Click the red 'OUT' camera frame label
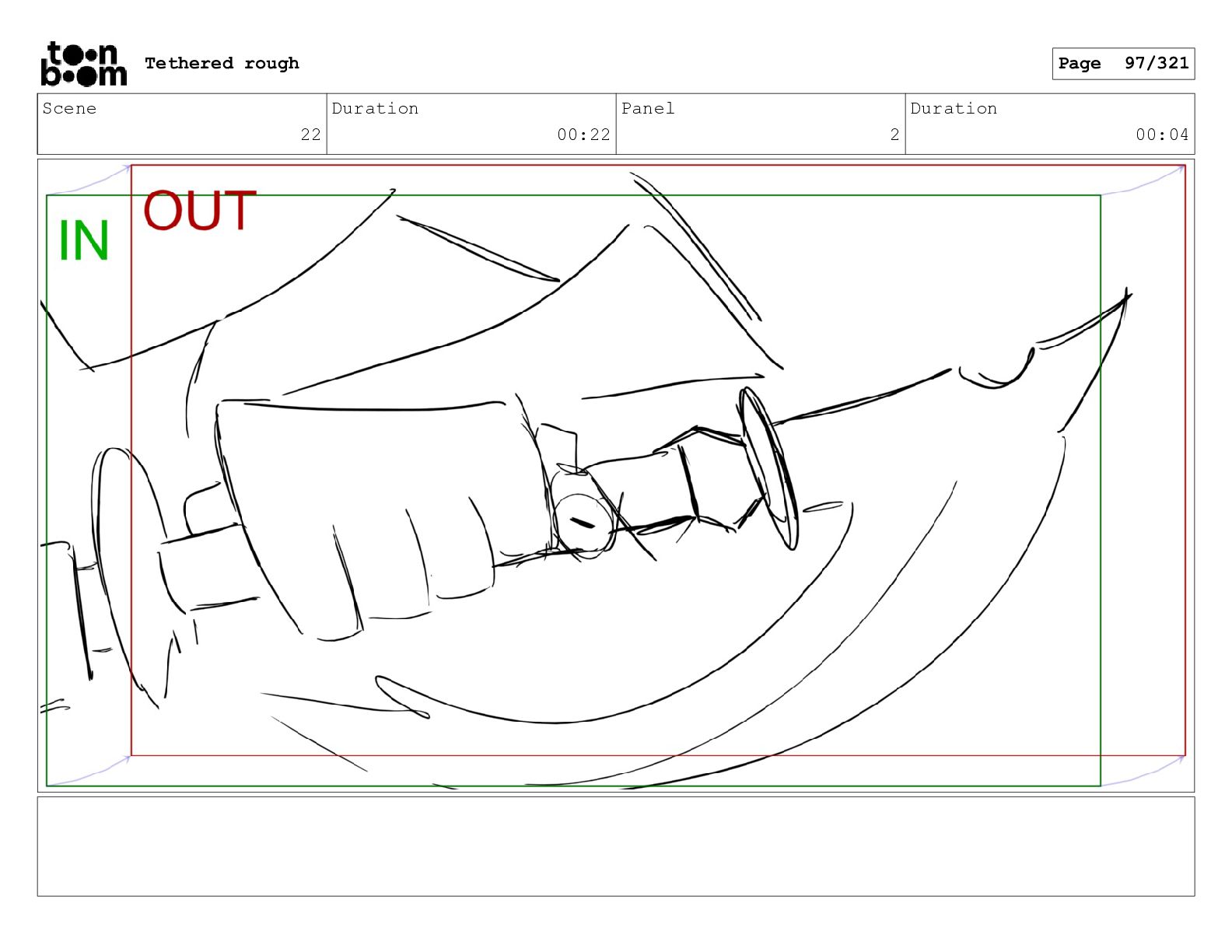Image resolution: width=1232 pixels, height=952 pixels. coord(200,211)
